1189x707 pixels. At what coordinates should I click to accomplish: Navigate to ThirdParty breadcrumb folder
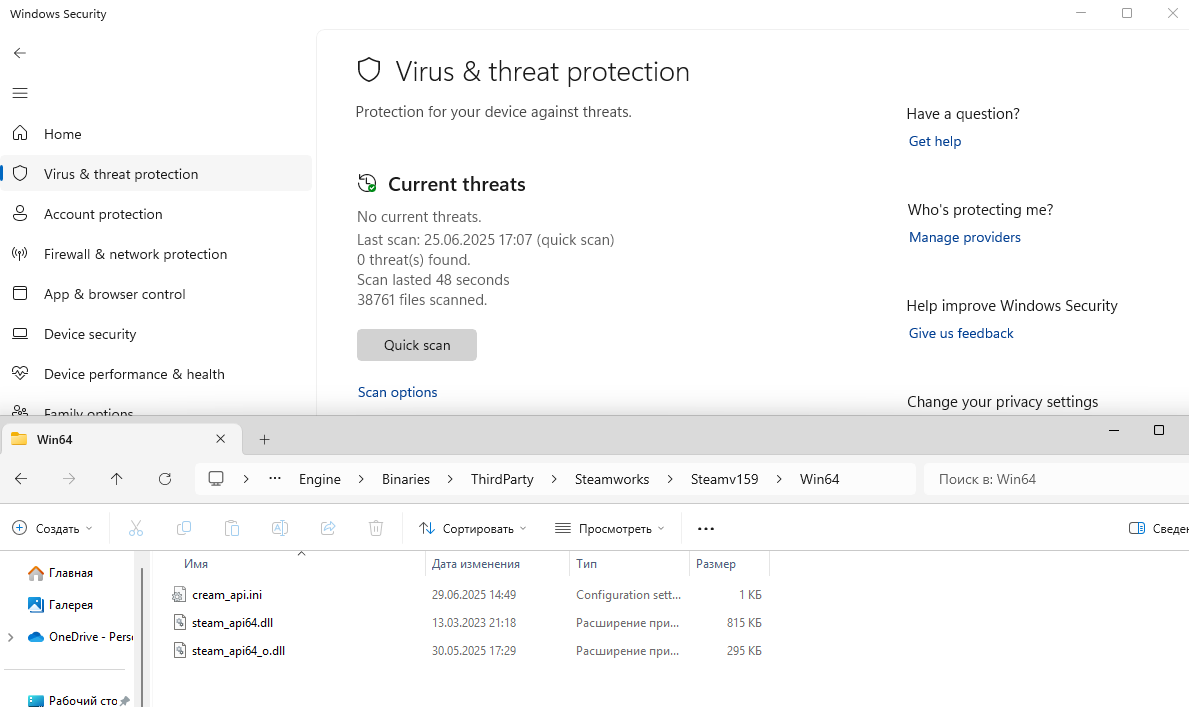[502, 479]
